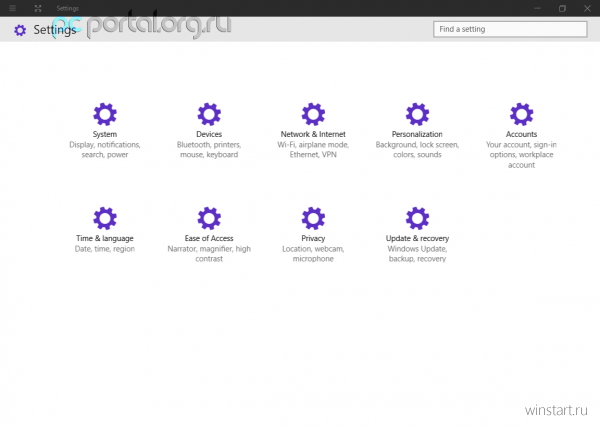The image size is (600, 429).
Task: Click 'Bluetooth, printers, mouse, keyboard' description
Action: click(x=209, y=150)
